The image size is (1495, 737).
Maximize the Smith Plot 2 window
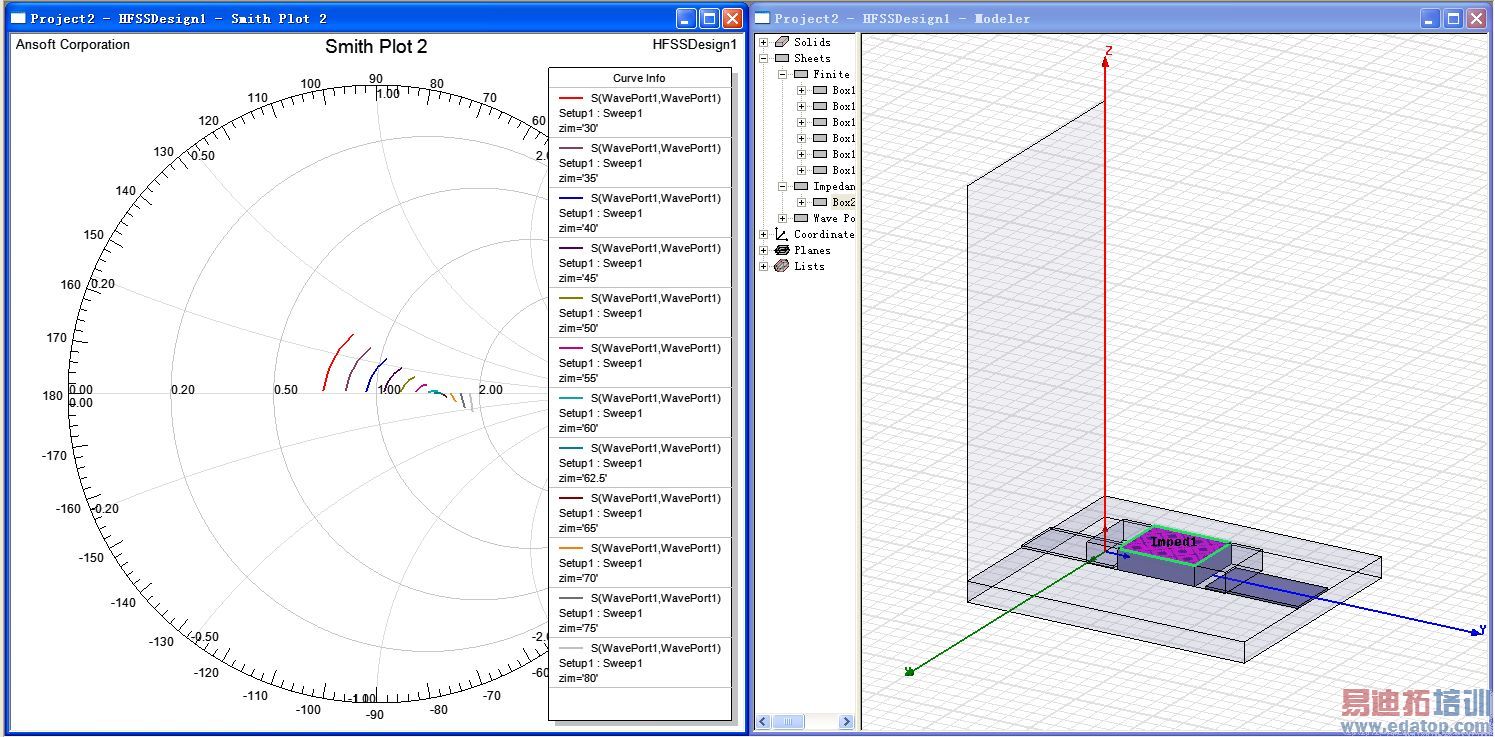coord(709,18)
